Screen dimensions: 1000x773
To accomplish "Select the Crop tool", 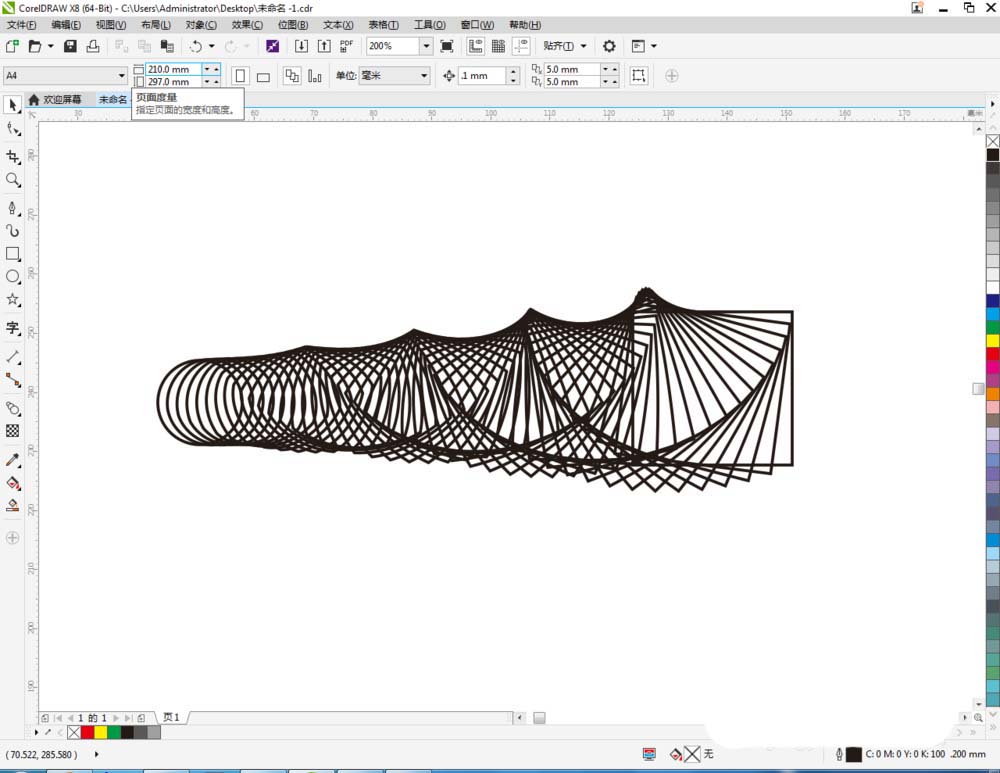I will [13, 156].
